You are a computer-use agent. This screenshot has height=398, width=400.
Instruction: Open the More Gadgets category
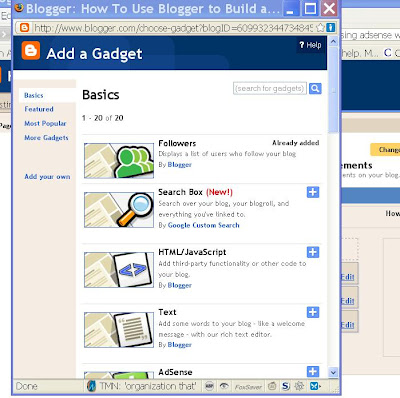(46, 138)
